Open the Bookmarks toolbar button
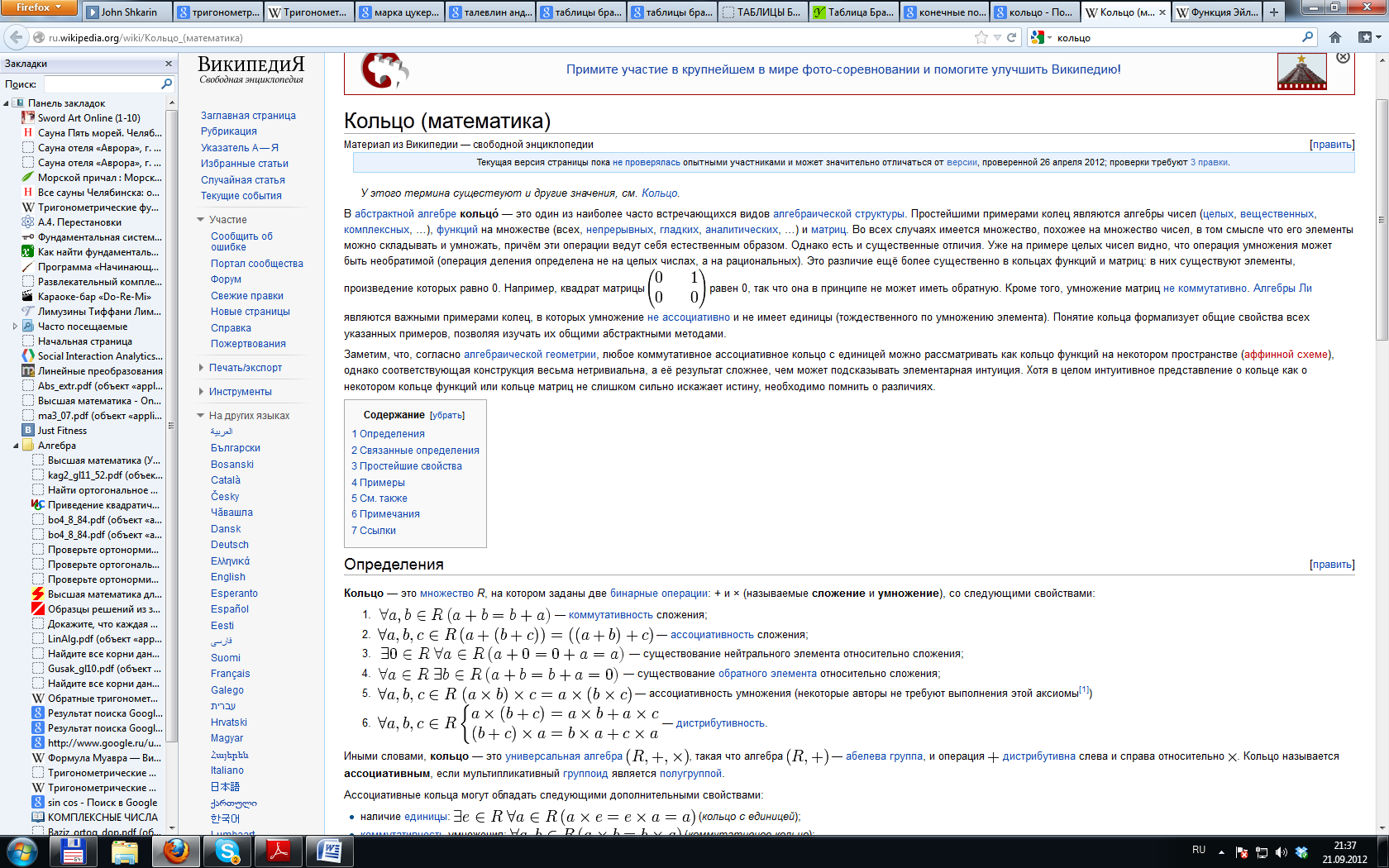The image size is (1389, 868). (x=1369, y=37)
